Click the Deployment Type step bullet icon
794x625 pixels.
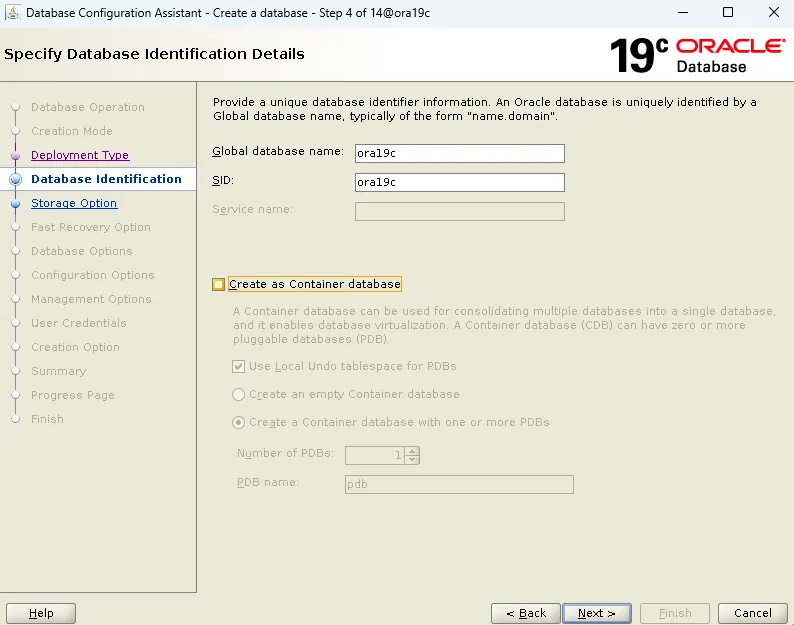point(16,155)
